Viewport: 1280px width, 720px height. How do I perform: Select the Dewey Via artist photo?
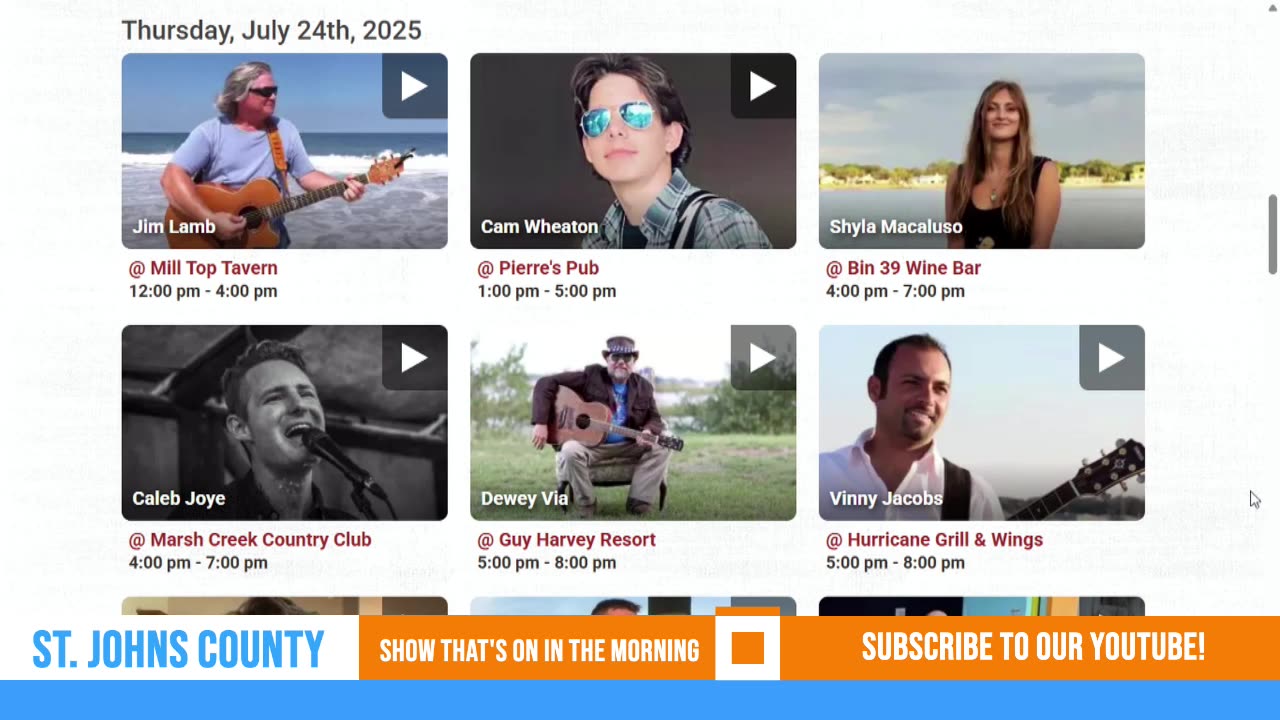tap(633, 423)
